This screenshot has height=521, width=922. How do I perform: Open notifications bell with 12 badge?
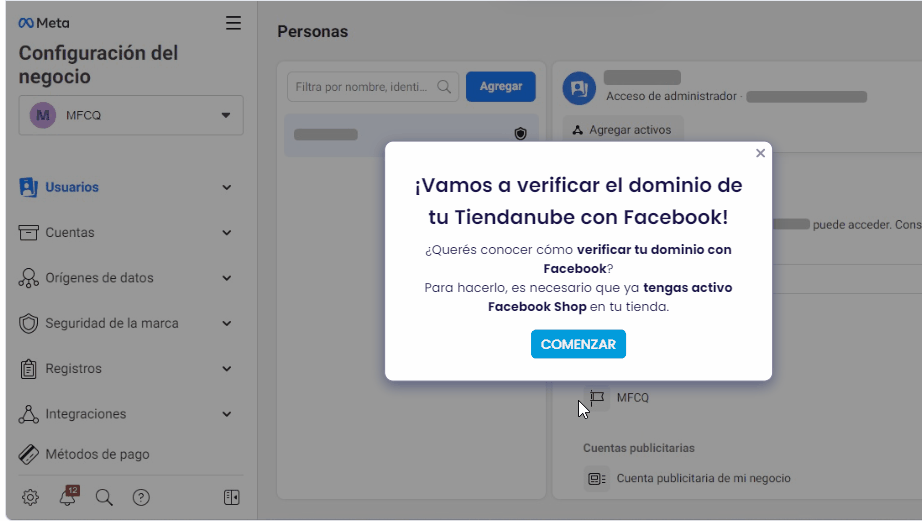[x=68, y=496]
